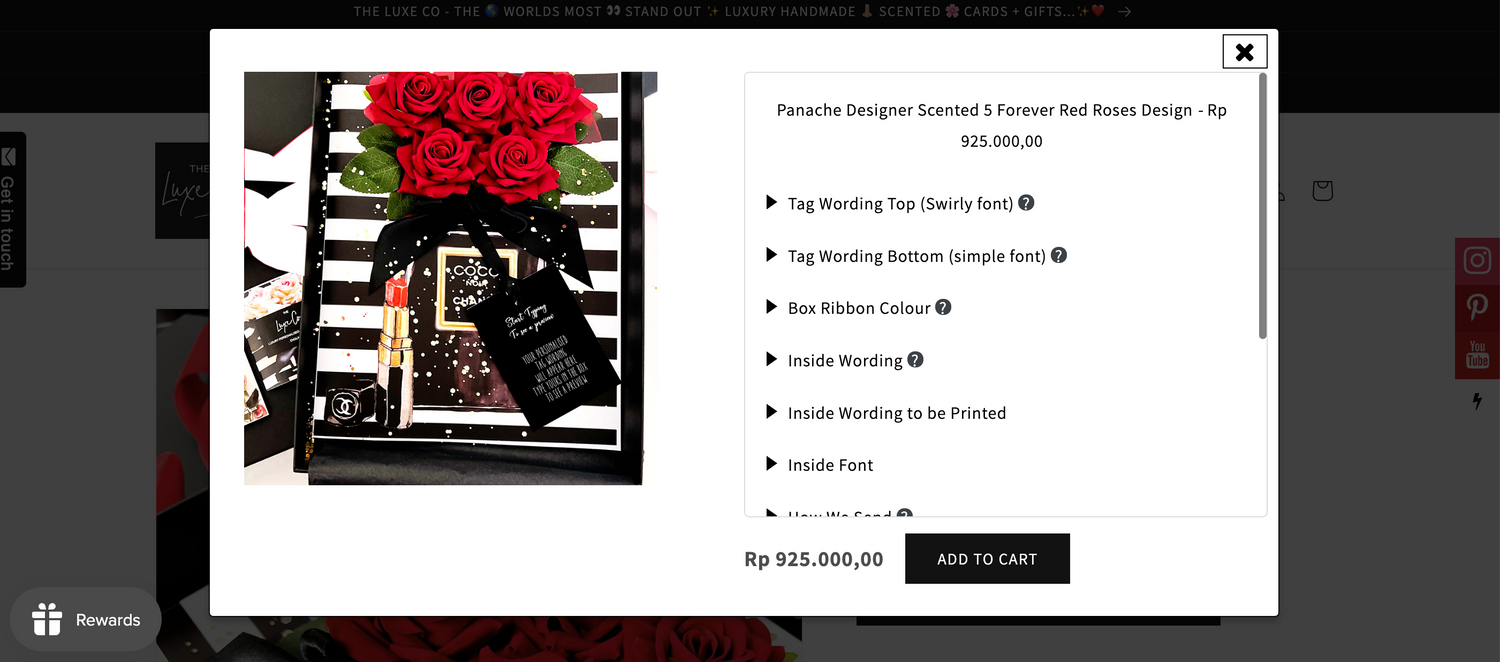Open the Rewards gift widget
Image resolution: width=1500 pixels, height=662 pixels.
[x=85, y=620]
